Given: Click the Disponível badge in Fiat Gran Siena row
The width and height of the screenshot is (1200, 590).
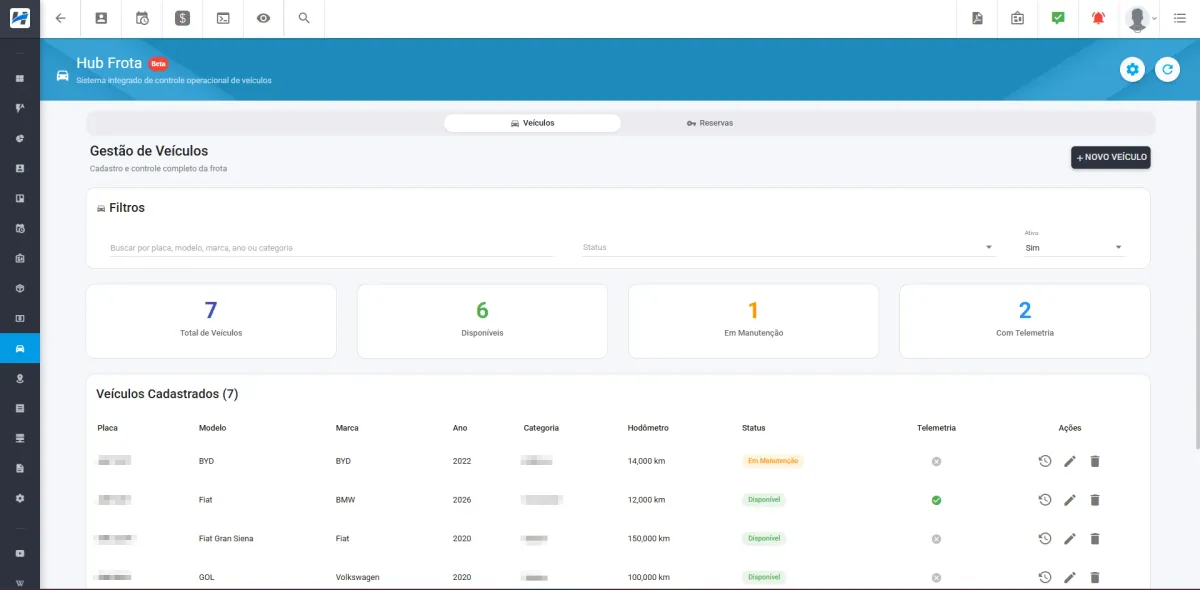Looking at the screenshot, I should (x=764, y=538).
